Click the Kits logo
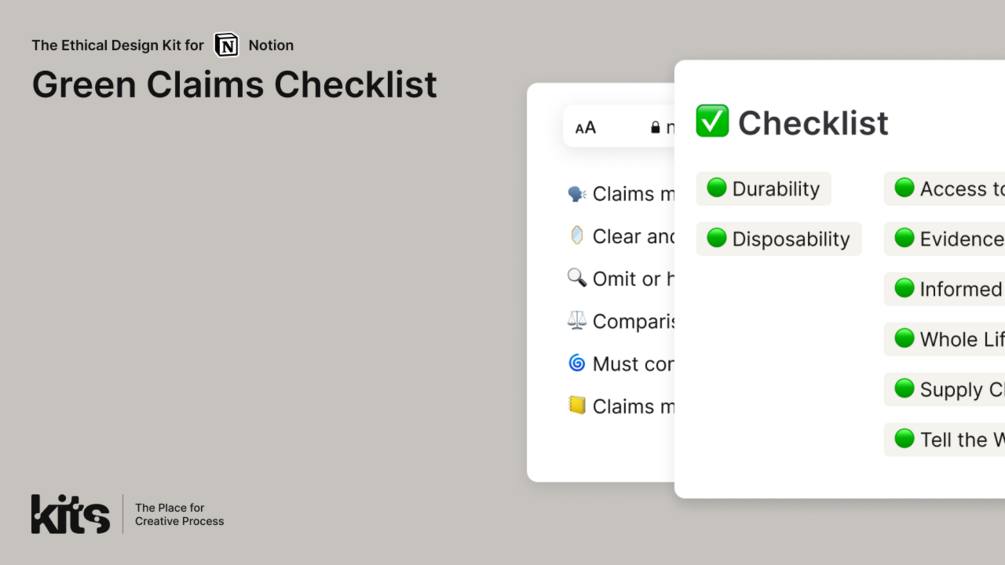 (71, 514)
